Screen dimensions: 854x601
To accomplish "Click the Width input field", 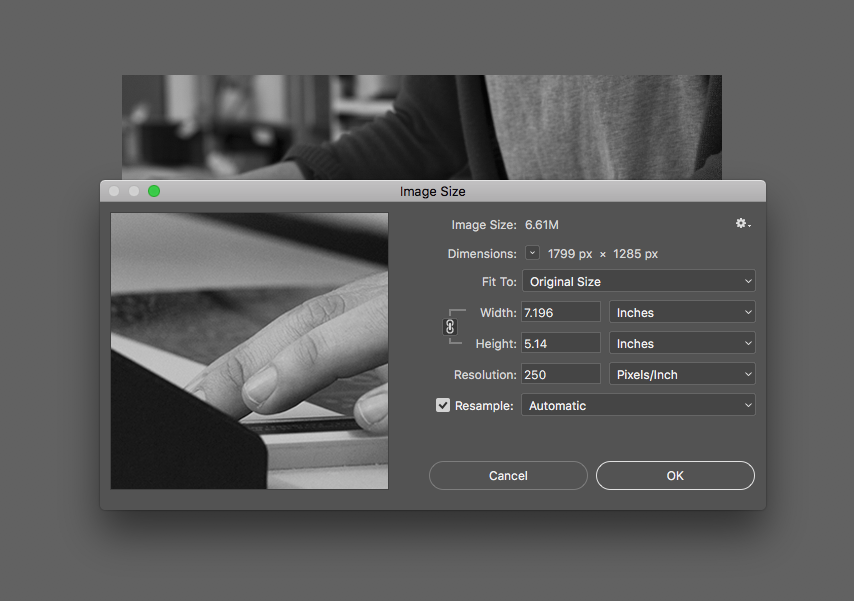I will pos(561,312).
